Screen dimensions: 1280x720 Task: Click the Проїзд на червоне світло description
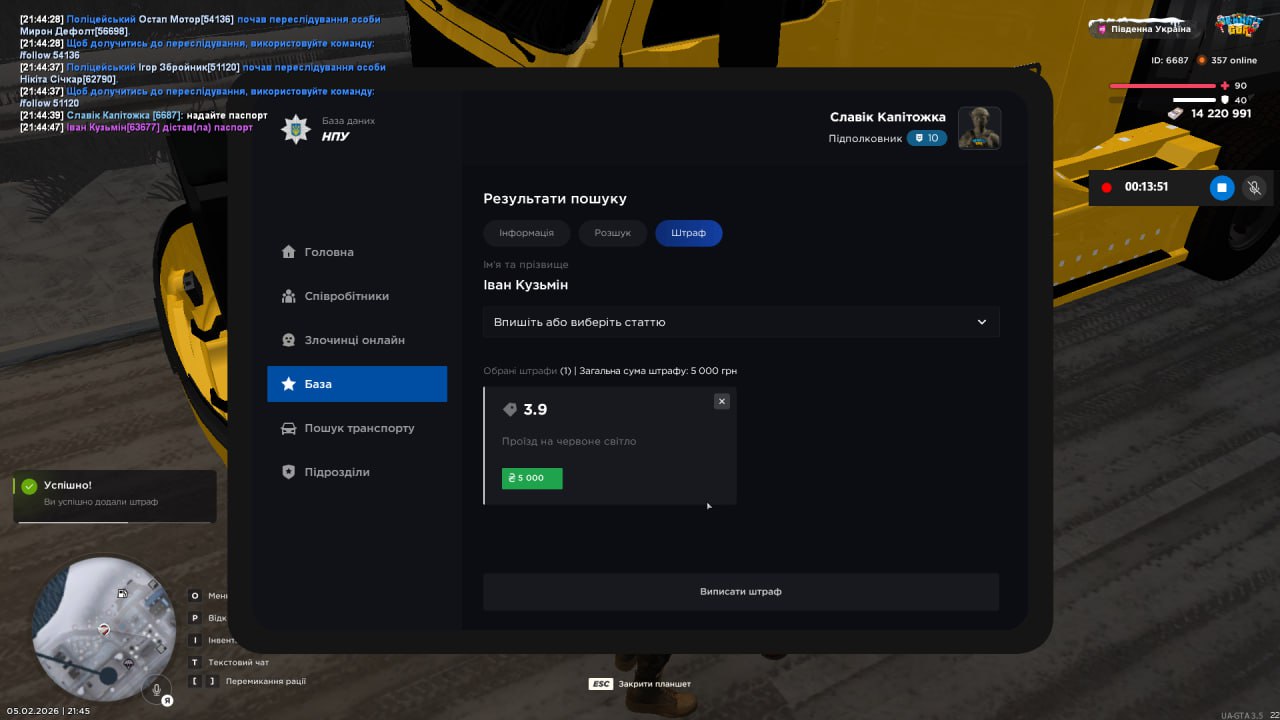(569, 441)
